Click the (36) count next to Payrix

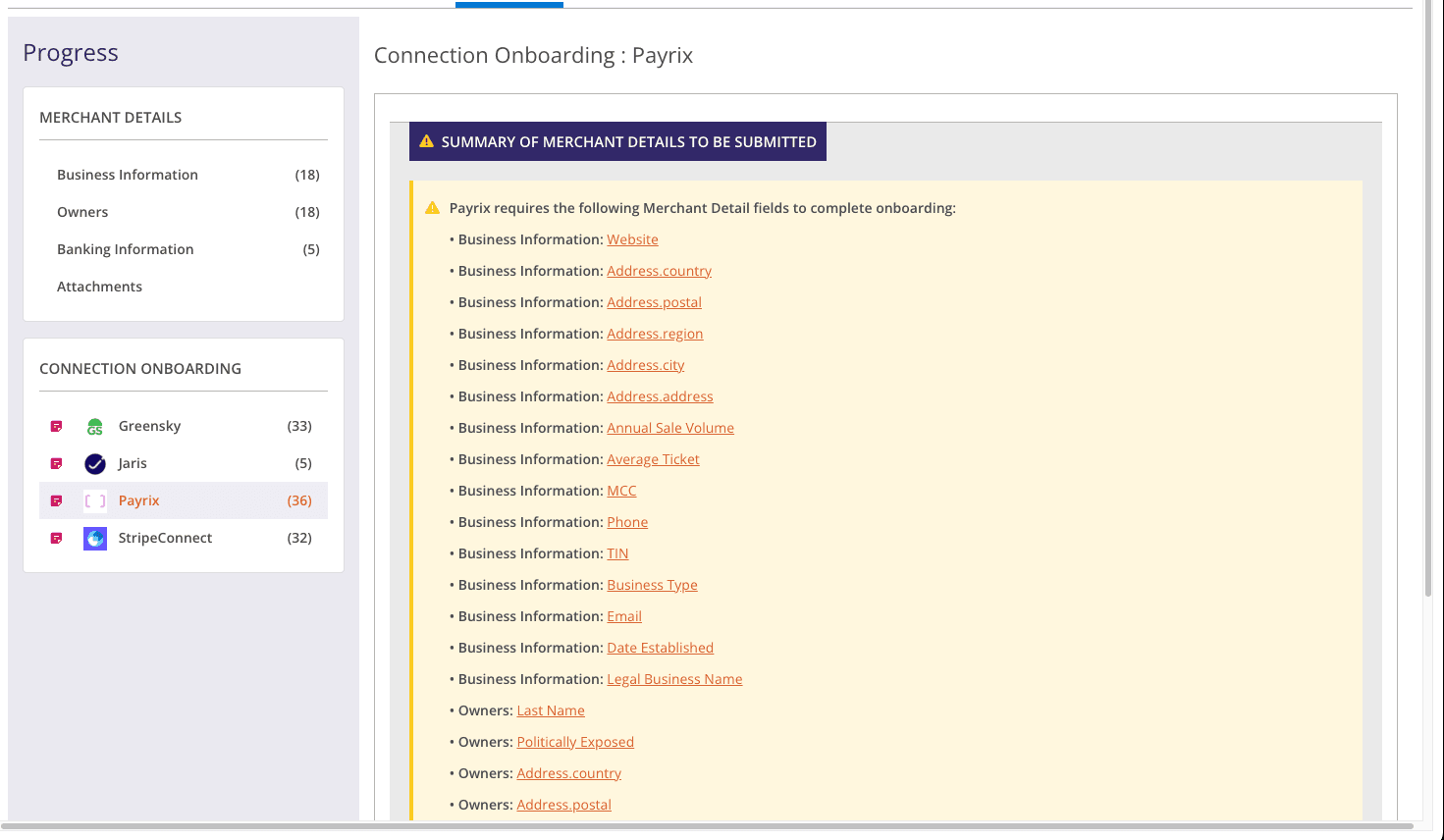(299, 500)
